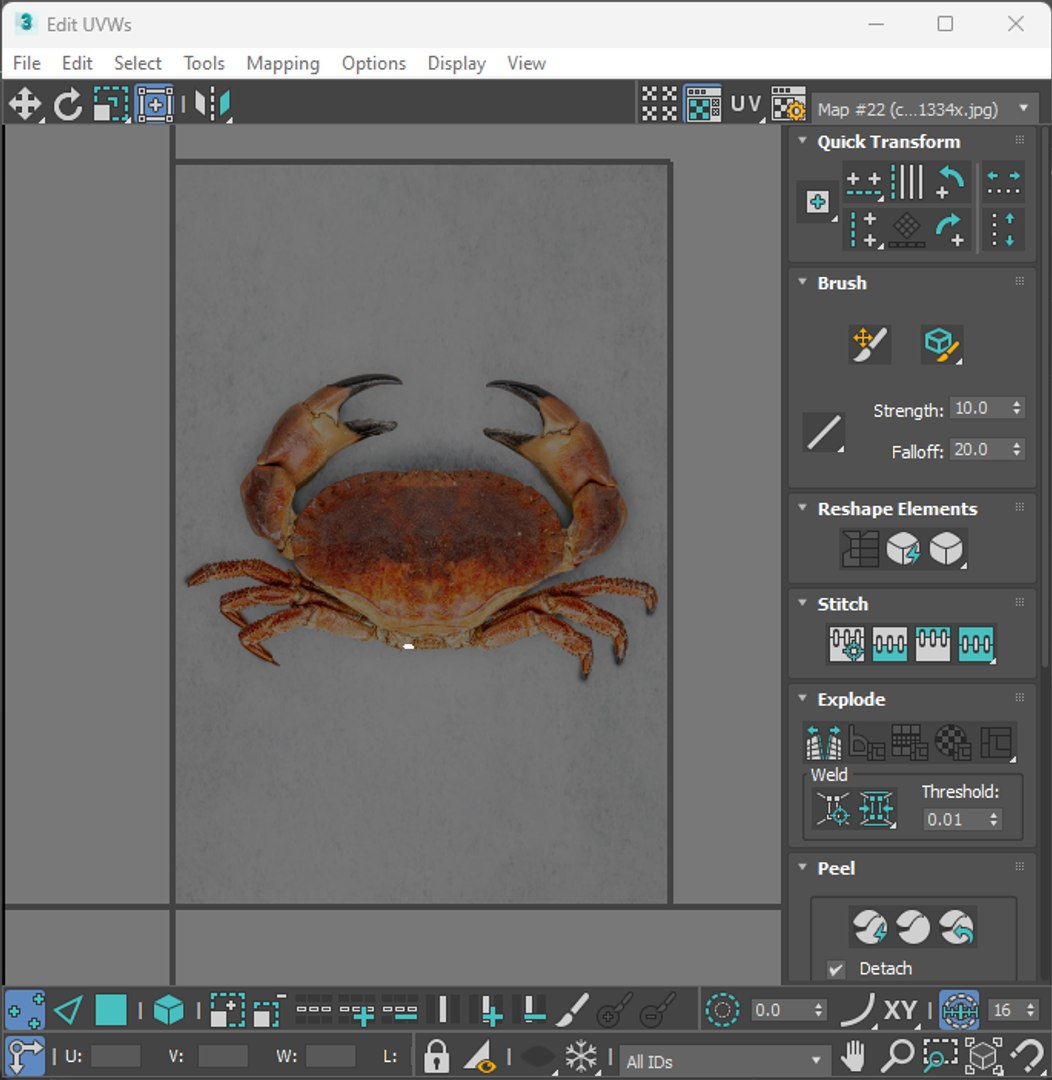Image resolution: width=1052 pixels, height=1080 pixels.
Task: Activate the Freeform Mode tool
Action: click(155, 105)
